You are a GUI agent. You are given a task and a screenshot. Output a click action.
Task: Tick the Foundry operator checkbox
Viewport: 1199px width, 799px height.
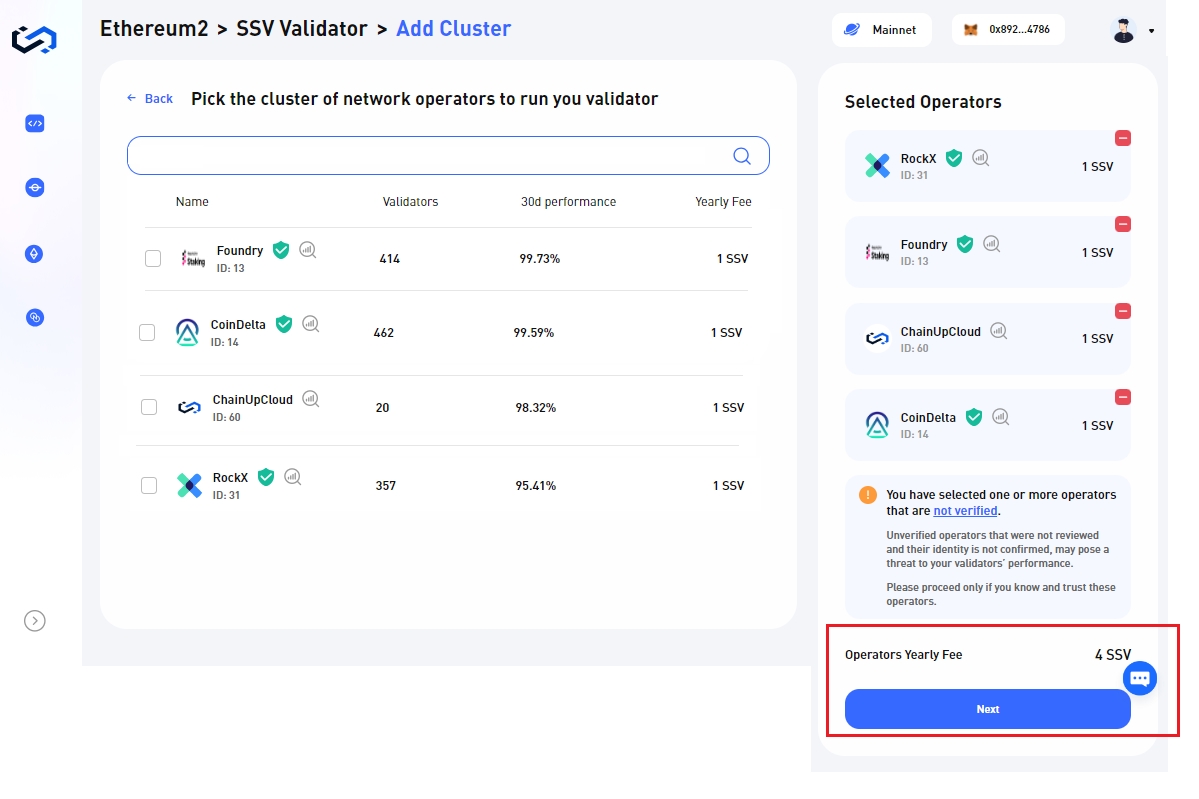(153, 259)
